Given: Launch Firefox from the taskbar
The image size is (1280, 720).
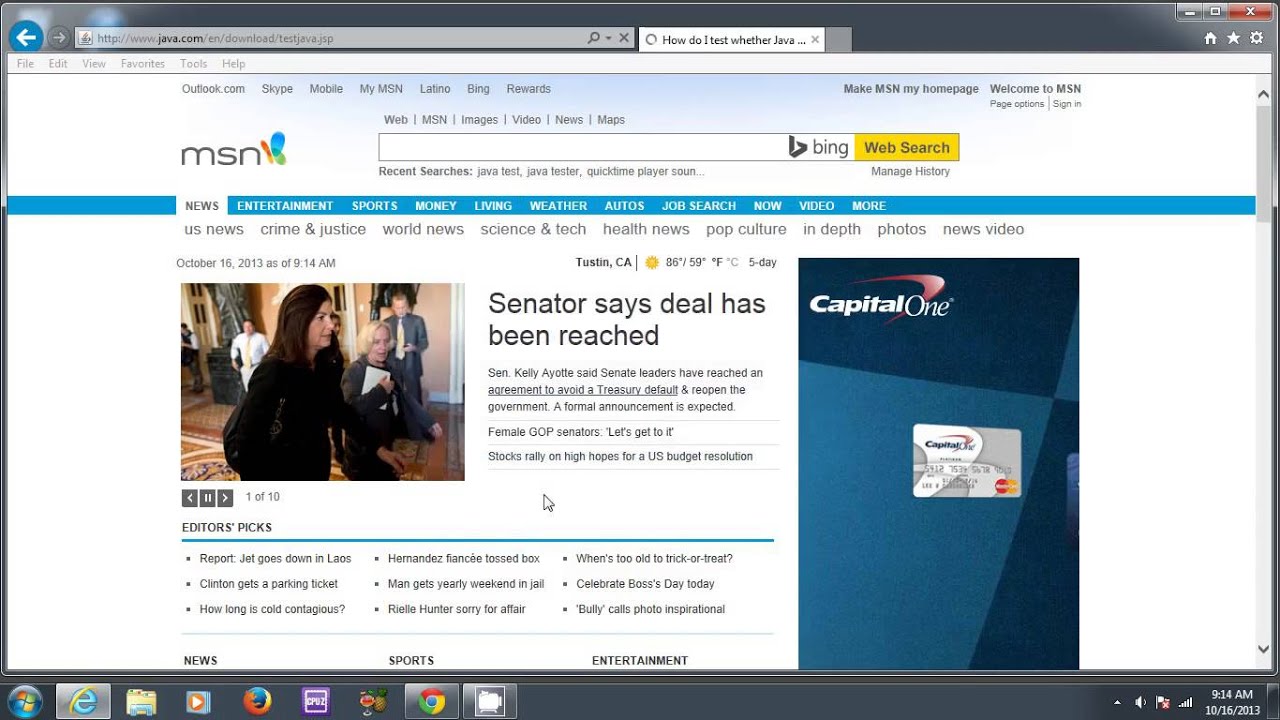Looking at the screenshot, I should [x=257, y=702].
